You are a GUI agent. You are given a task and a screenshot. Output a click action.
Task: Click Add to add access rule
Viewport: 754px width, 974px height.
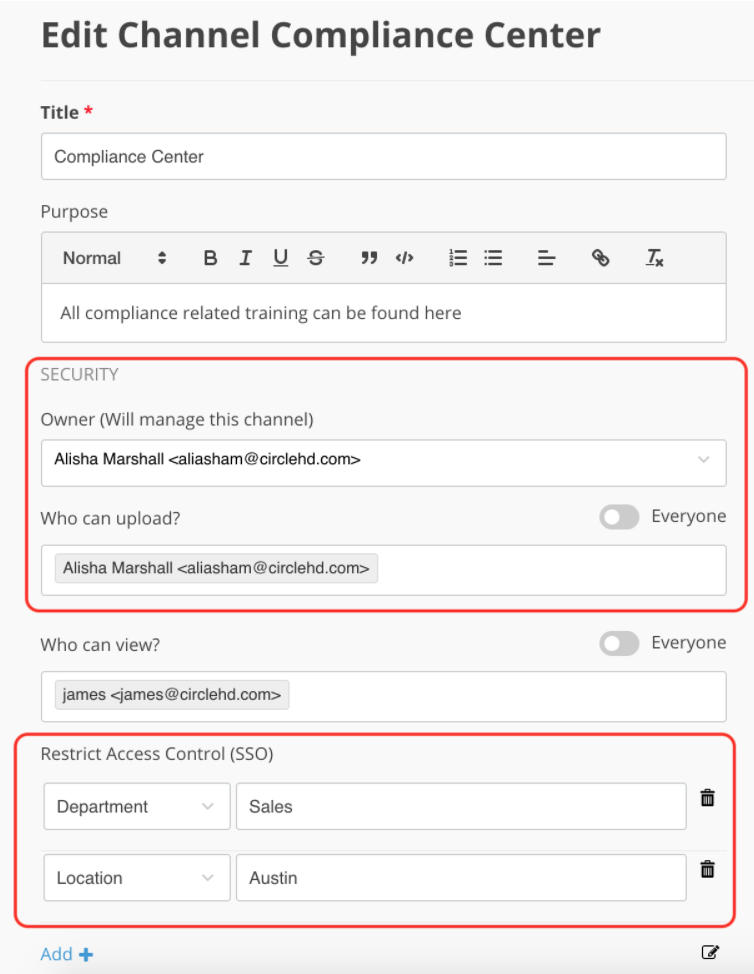tap(67, 954)
